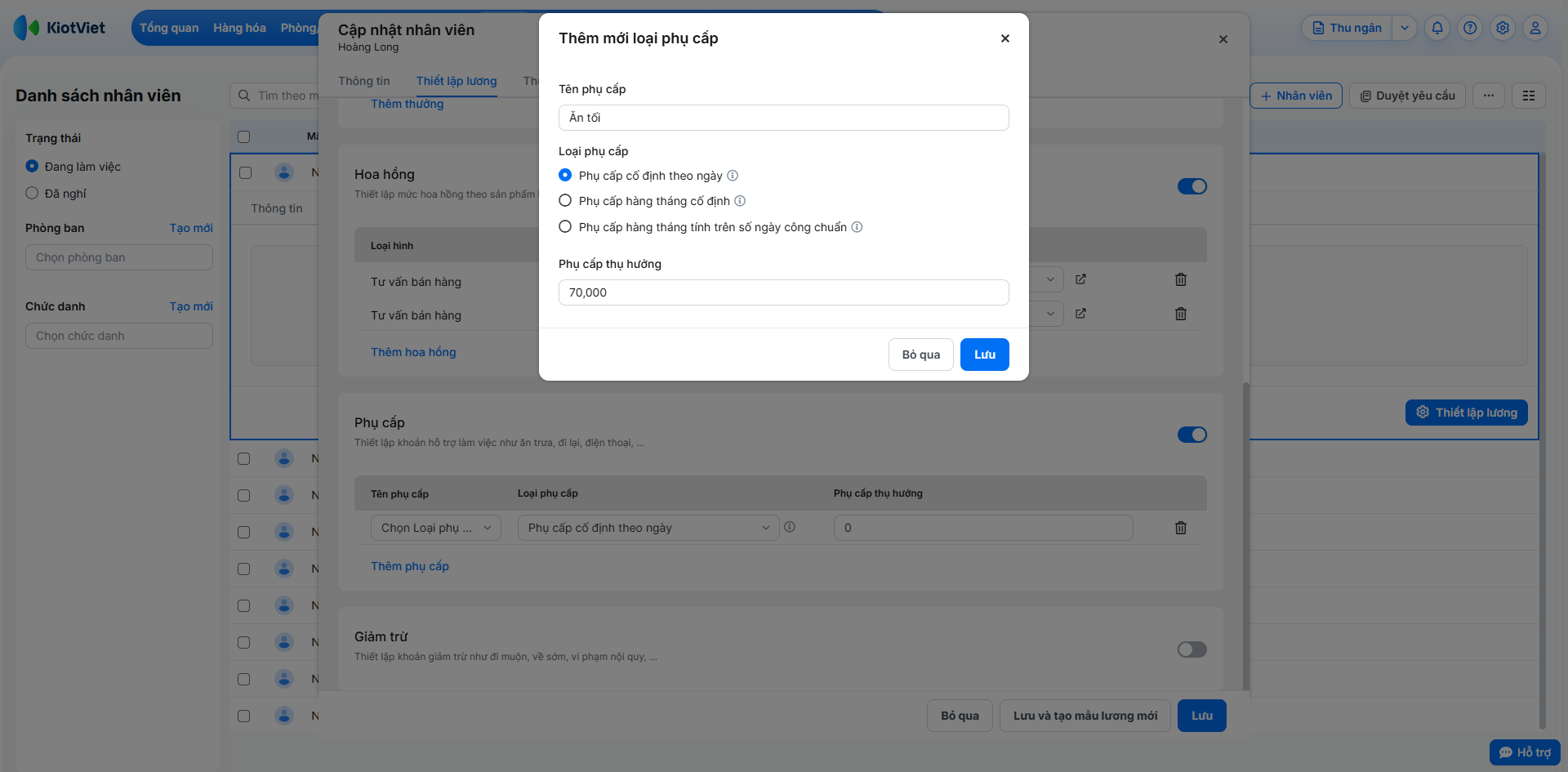Viewport: 1568px width, 772px height.
Task: Click Lưu và tạo mẫu lương mới
Action: [x=1085, y=716]
